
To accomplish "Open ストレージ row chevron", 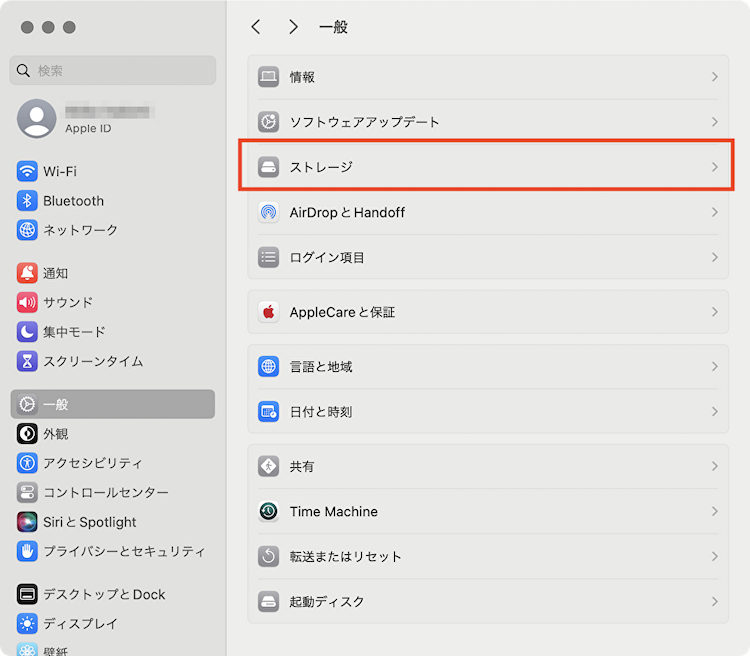I will [715, 167].
